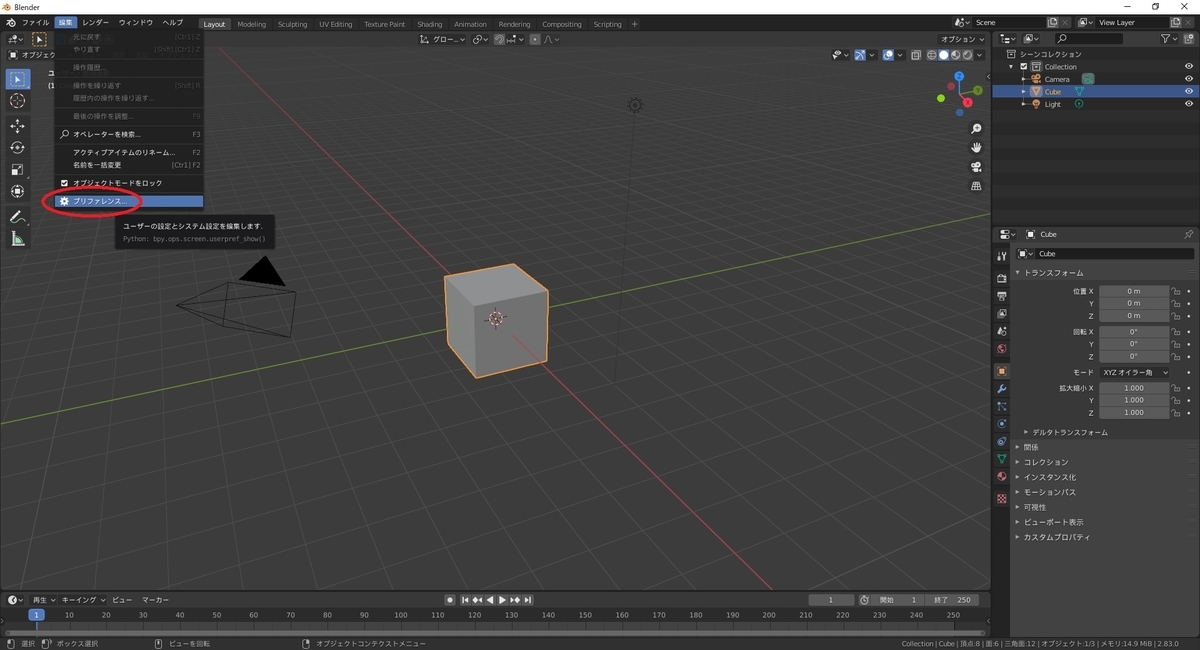Switch to rendered viewport shading
Image resolution: width=1200 pixels, height=650 pixels.
pyautogui.click(x=967, y=55)
